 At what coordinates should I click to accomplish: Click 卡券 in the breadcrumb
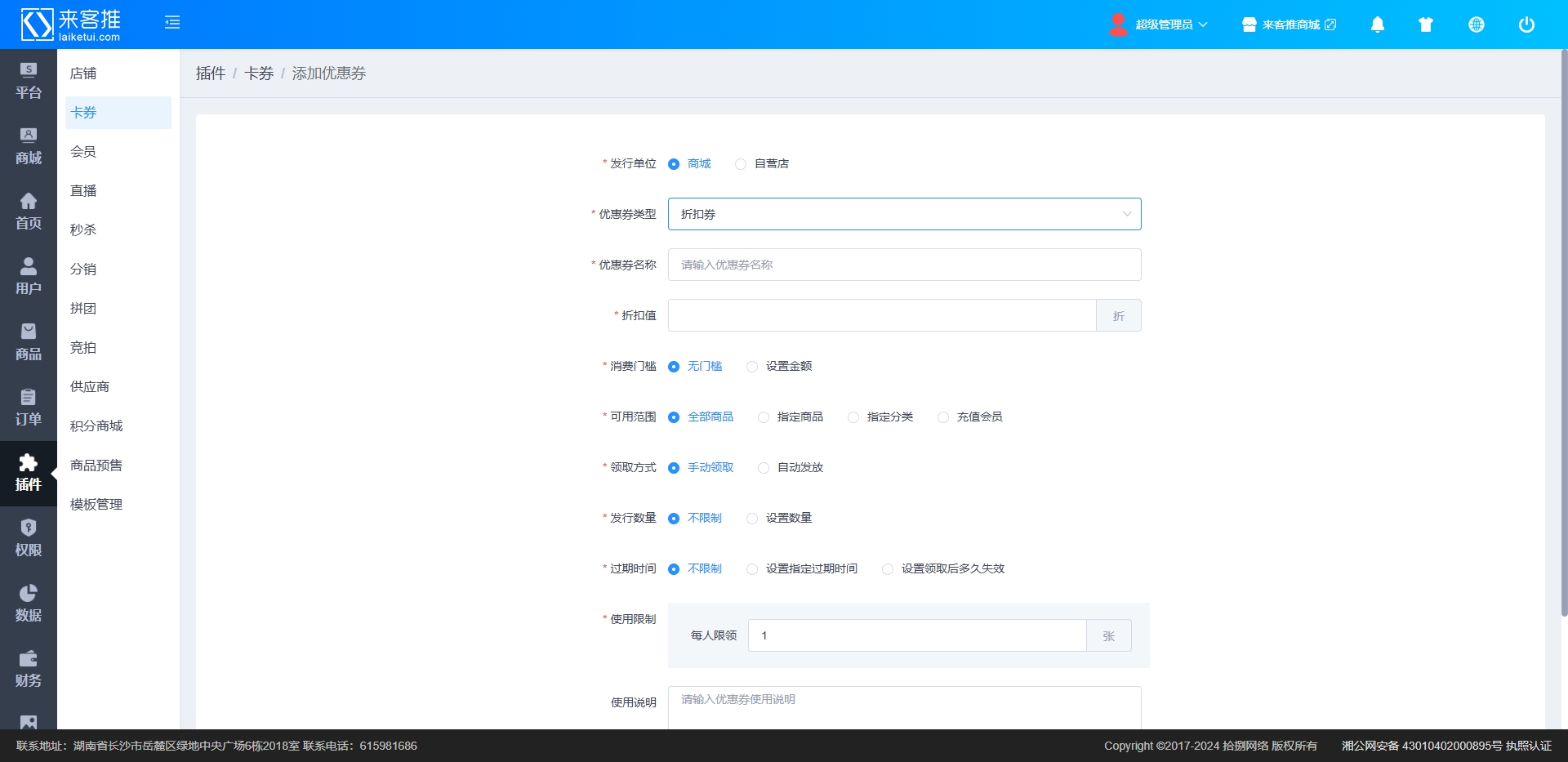pyautogui.click(x=259, y=74)
